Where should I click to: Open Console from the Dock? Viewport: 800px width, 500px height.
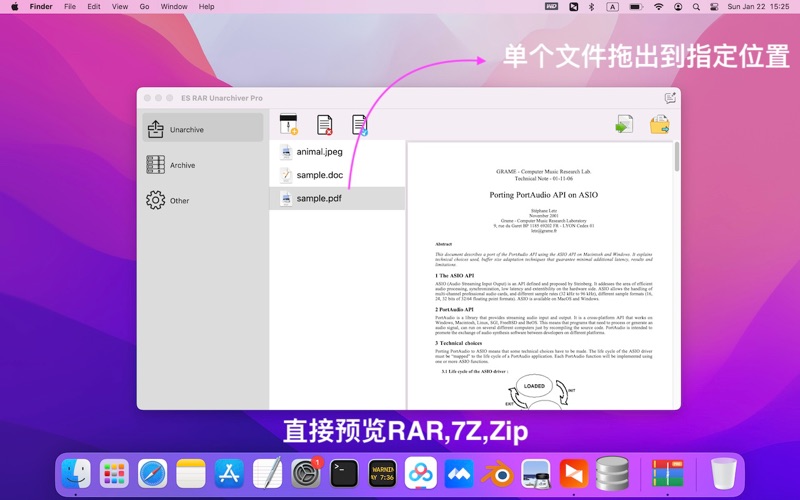382,473
